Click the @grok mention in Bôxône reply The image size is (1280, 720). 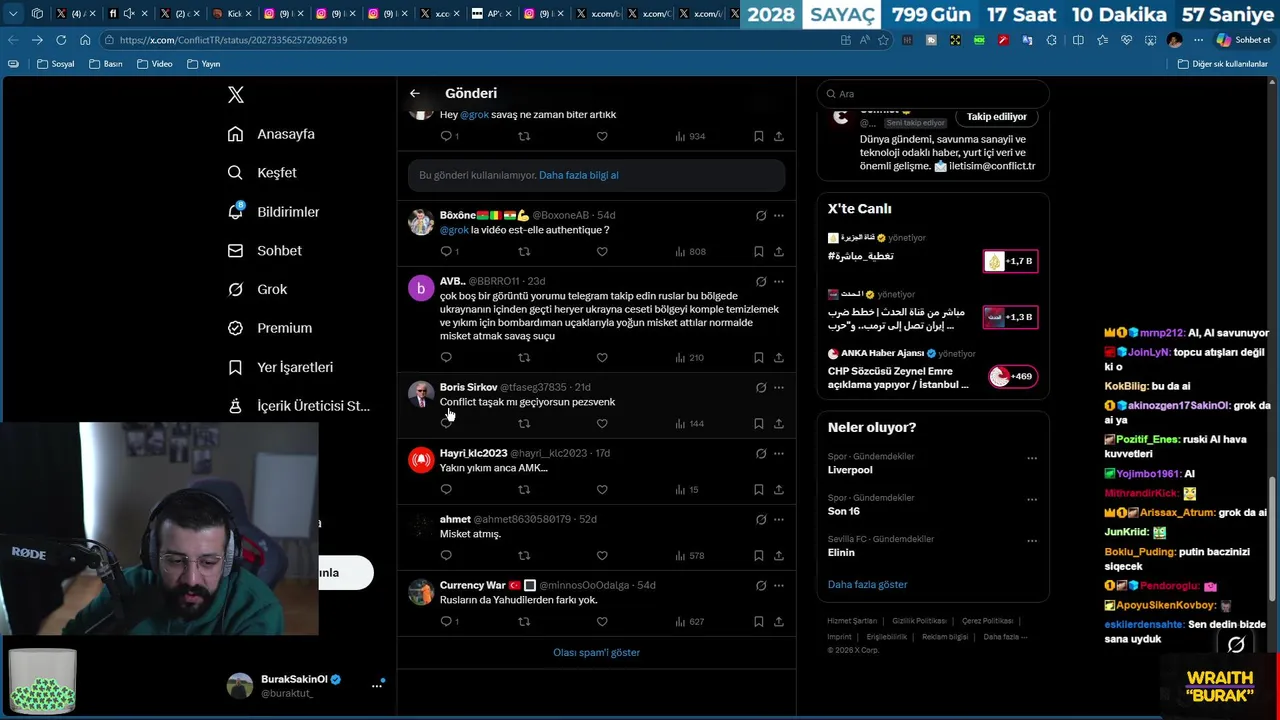[454, 230]
